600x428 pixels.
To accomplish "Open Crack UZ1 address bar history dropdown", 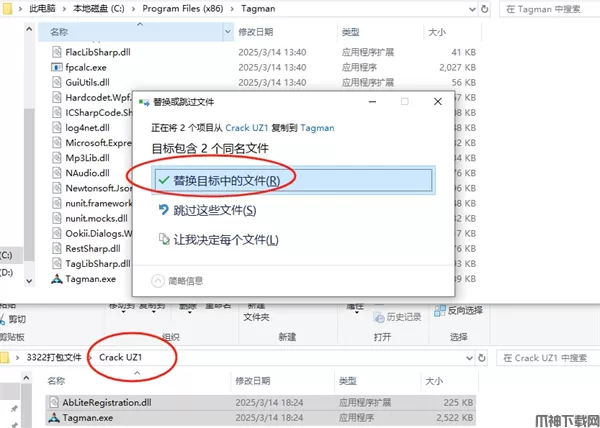I will coord(470,358).
